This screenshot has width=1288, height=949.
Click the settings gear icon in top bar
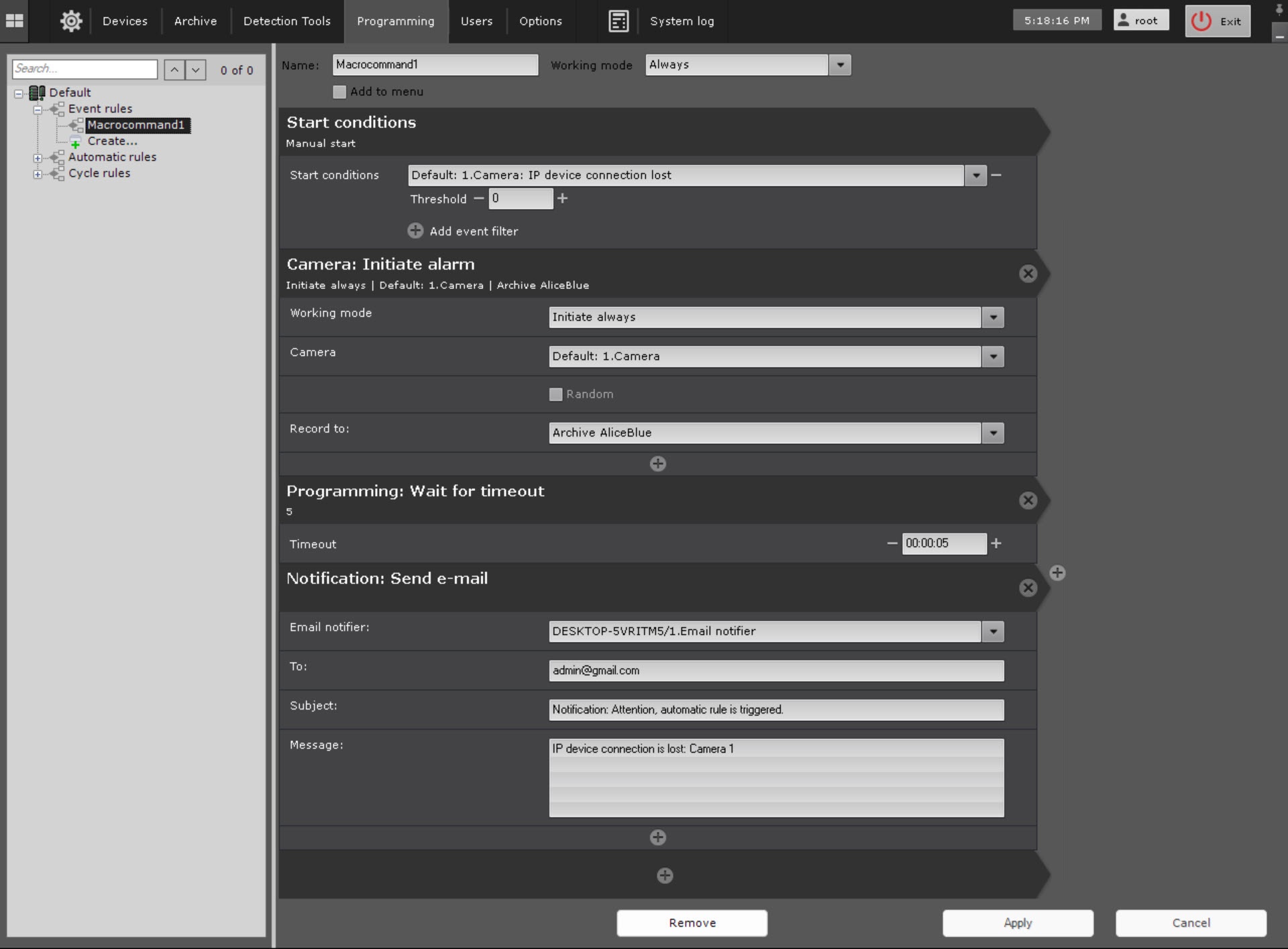pos(71,21)
